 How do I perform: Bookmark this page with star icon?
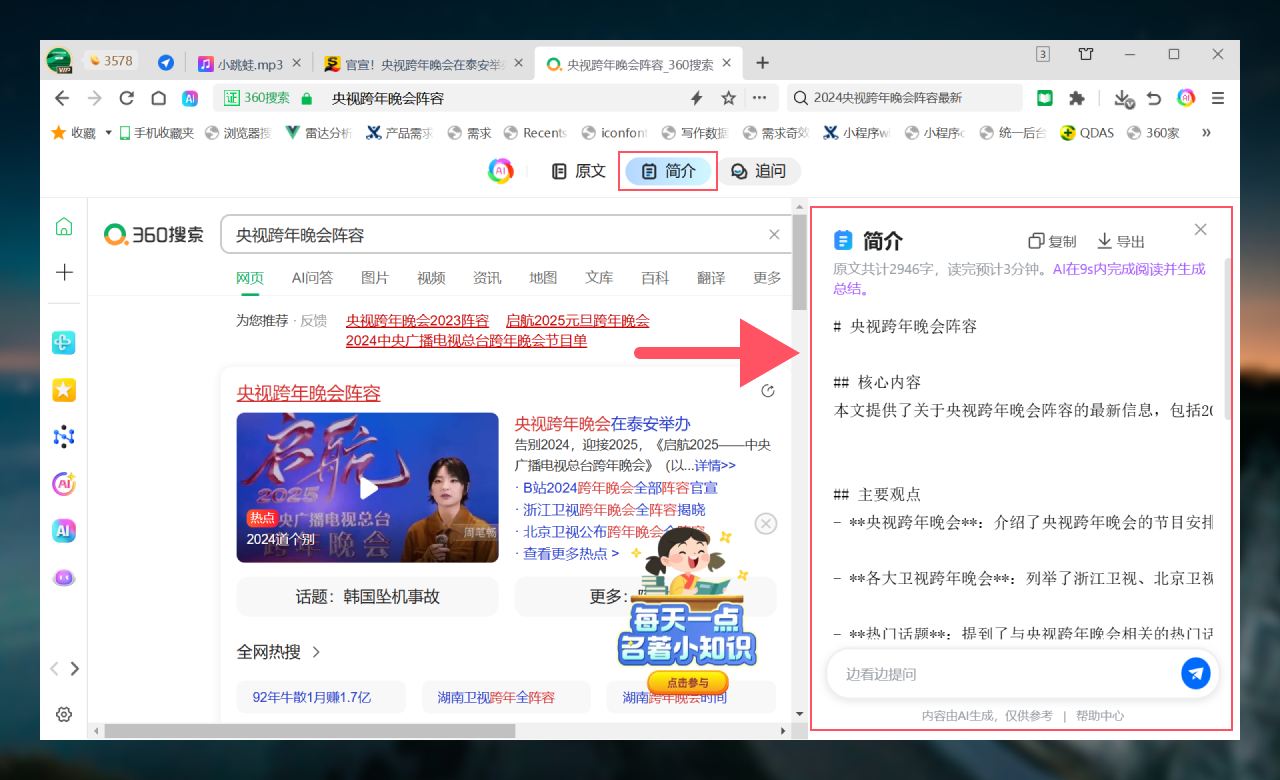[x=729, y=98]
